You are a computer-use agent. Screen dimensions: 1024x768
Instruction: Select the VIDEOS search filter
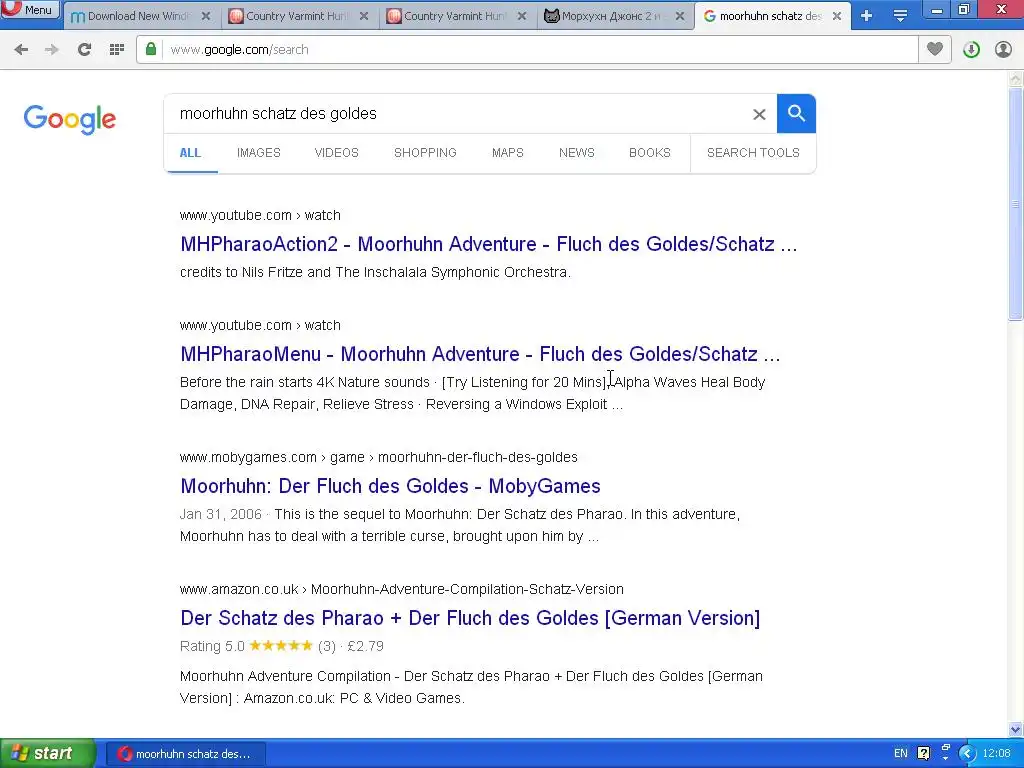tap(336, 153)
